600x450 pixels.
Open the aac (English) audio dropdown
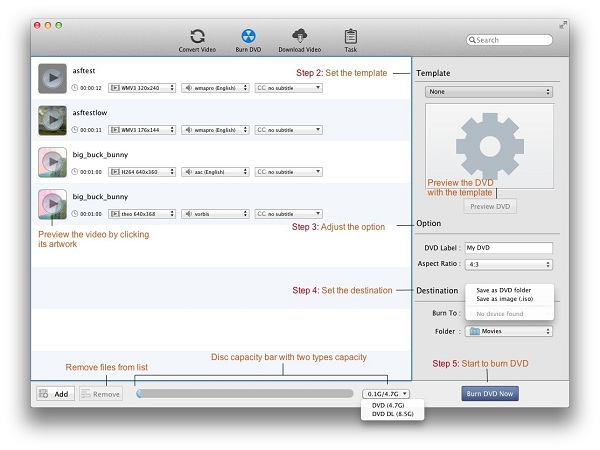pyautogui.click(x=215, y=172)
